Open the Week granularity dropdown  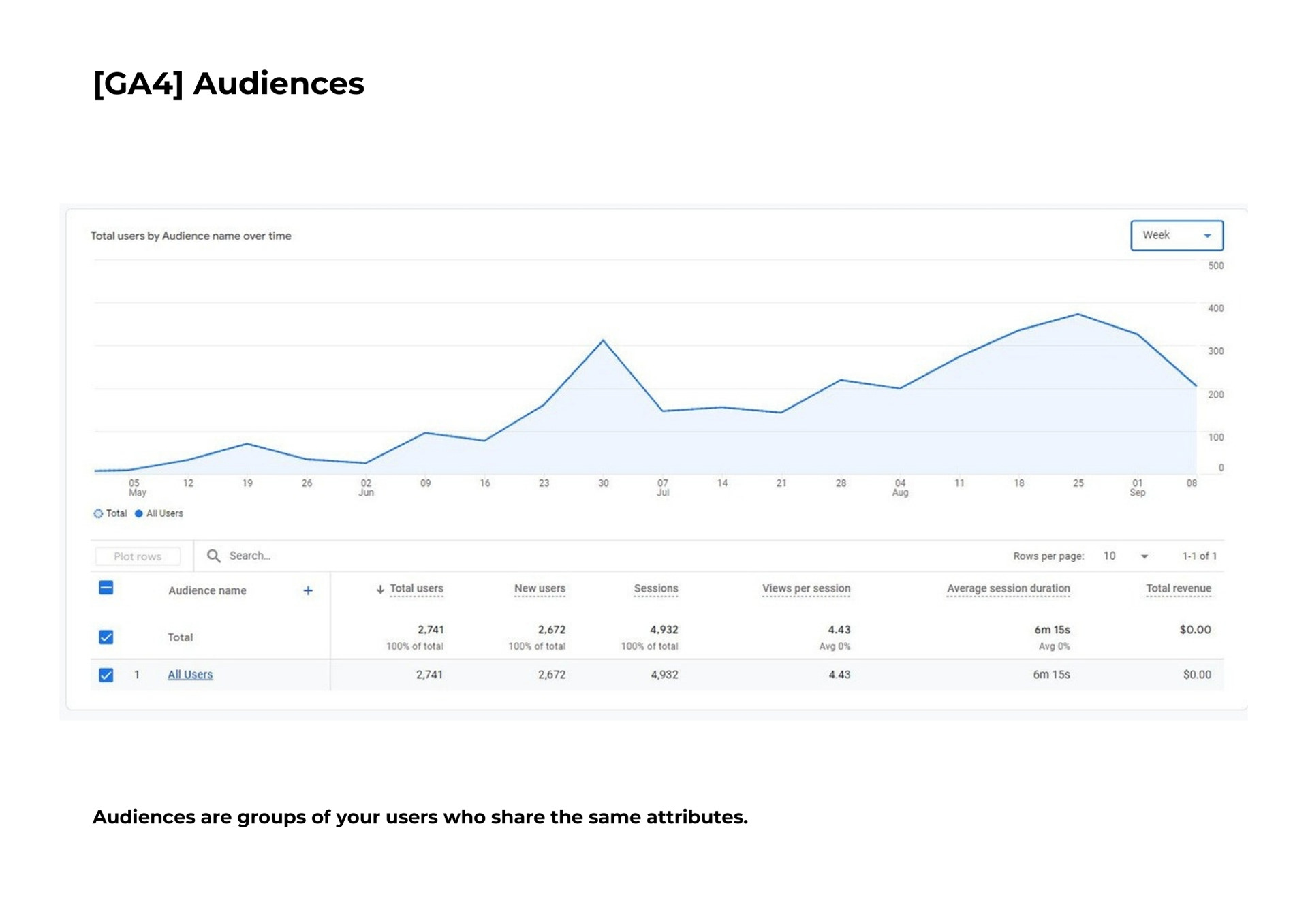point(1177,235)
